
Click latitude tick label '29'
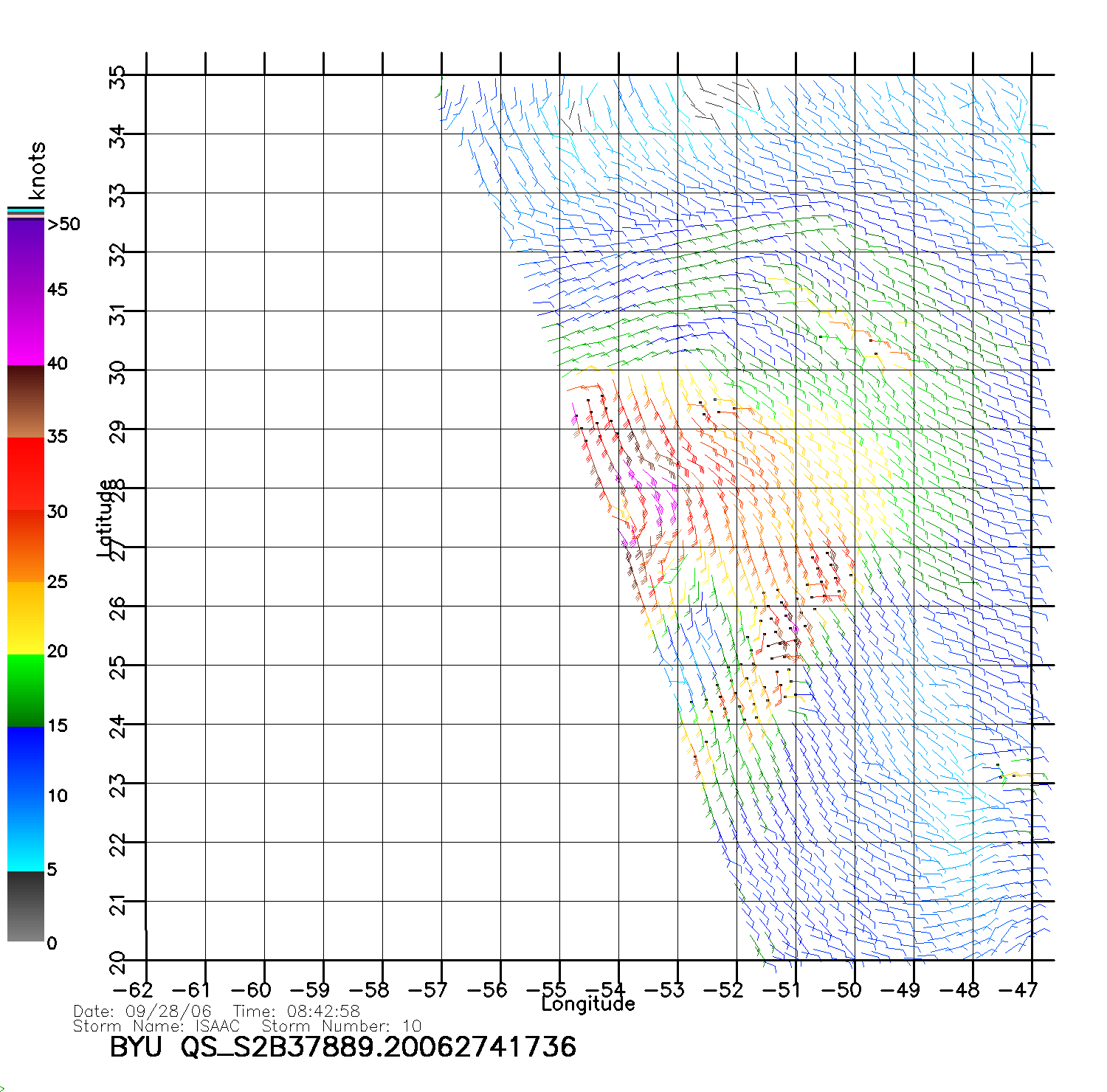[117, 432]
